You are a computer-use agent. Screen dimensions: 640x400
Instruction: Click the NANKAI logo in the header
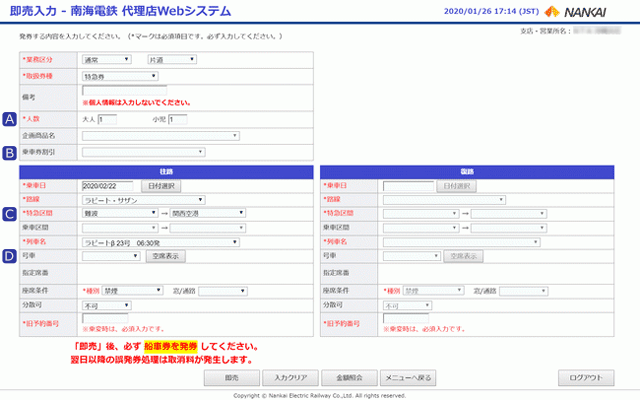click(x=576, y=12)
